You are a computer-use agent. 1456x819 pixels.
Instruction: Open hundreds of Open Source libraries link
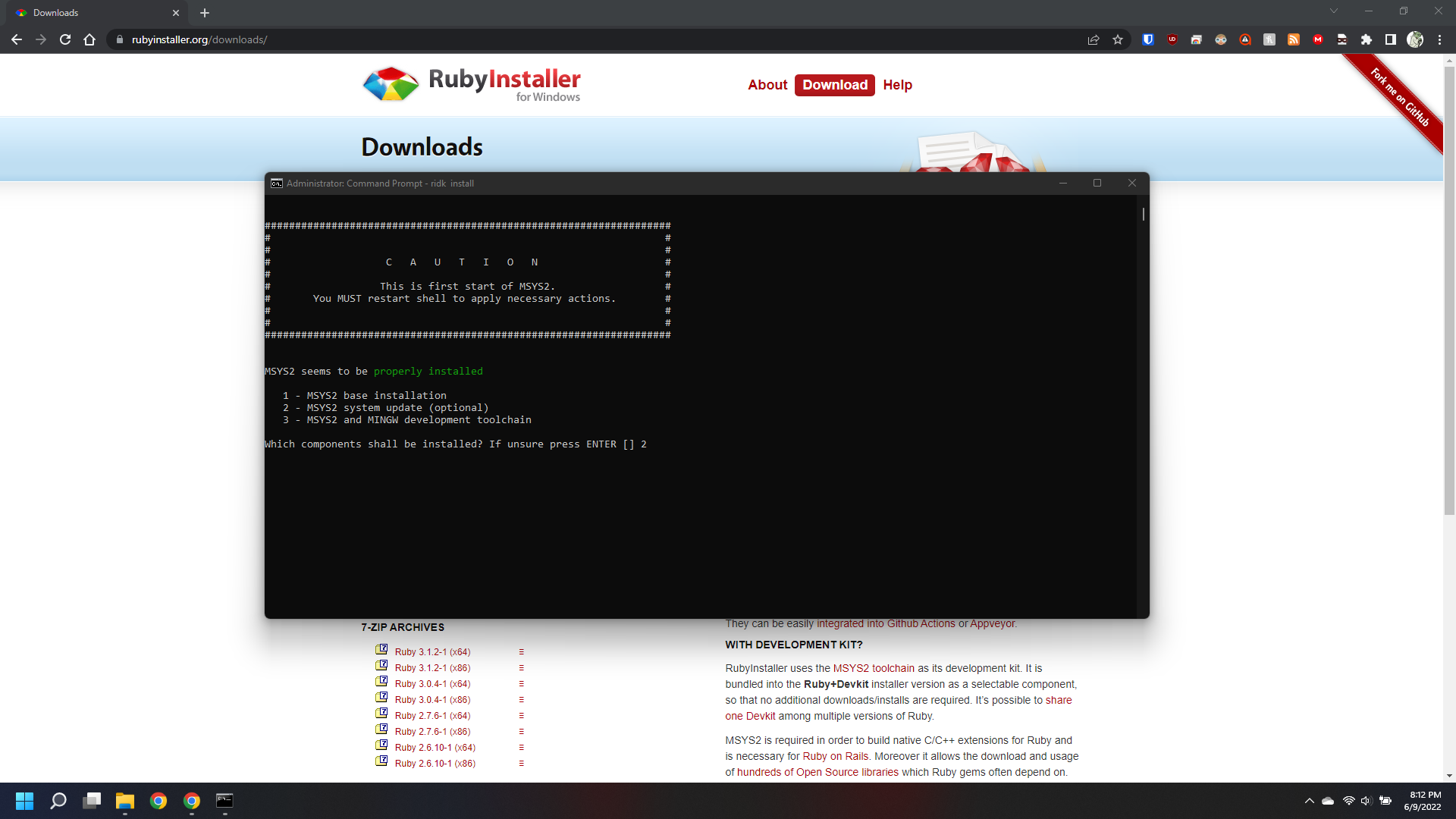pos(817,772)
